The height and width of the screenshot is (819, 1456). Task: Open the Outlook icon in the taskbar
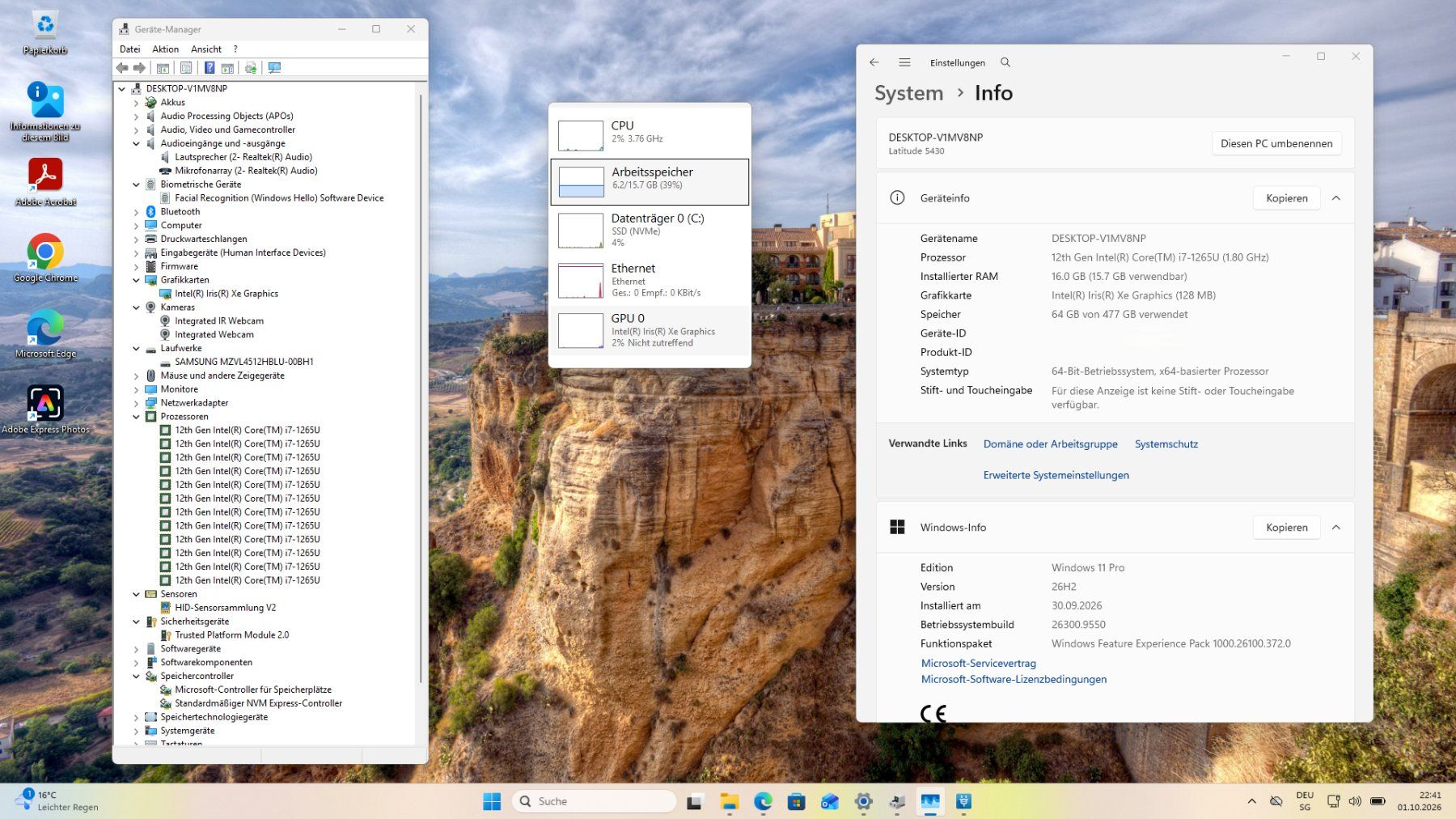[830, 801]
